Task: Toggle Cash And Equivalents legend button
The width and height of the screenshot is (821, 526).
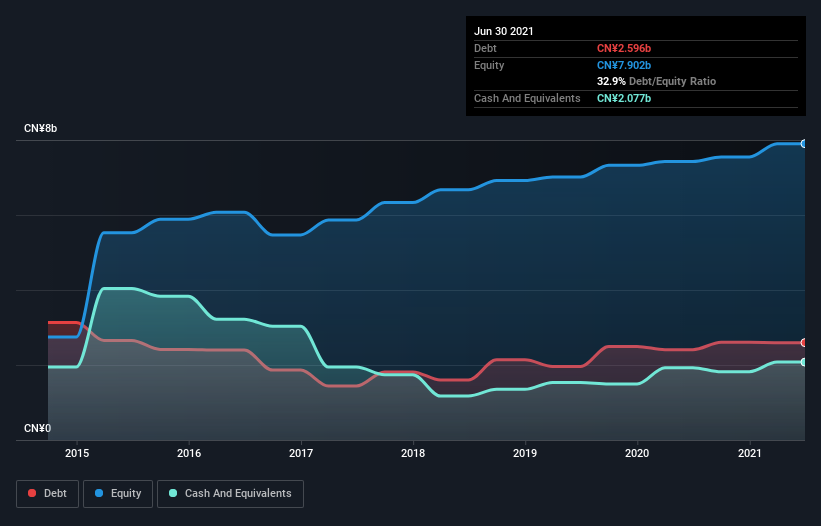Action: (x=230, y=494)
